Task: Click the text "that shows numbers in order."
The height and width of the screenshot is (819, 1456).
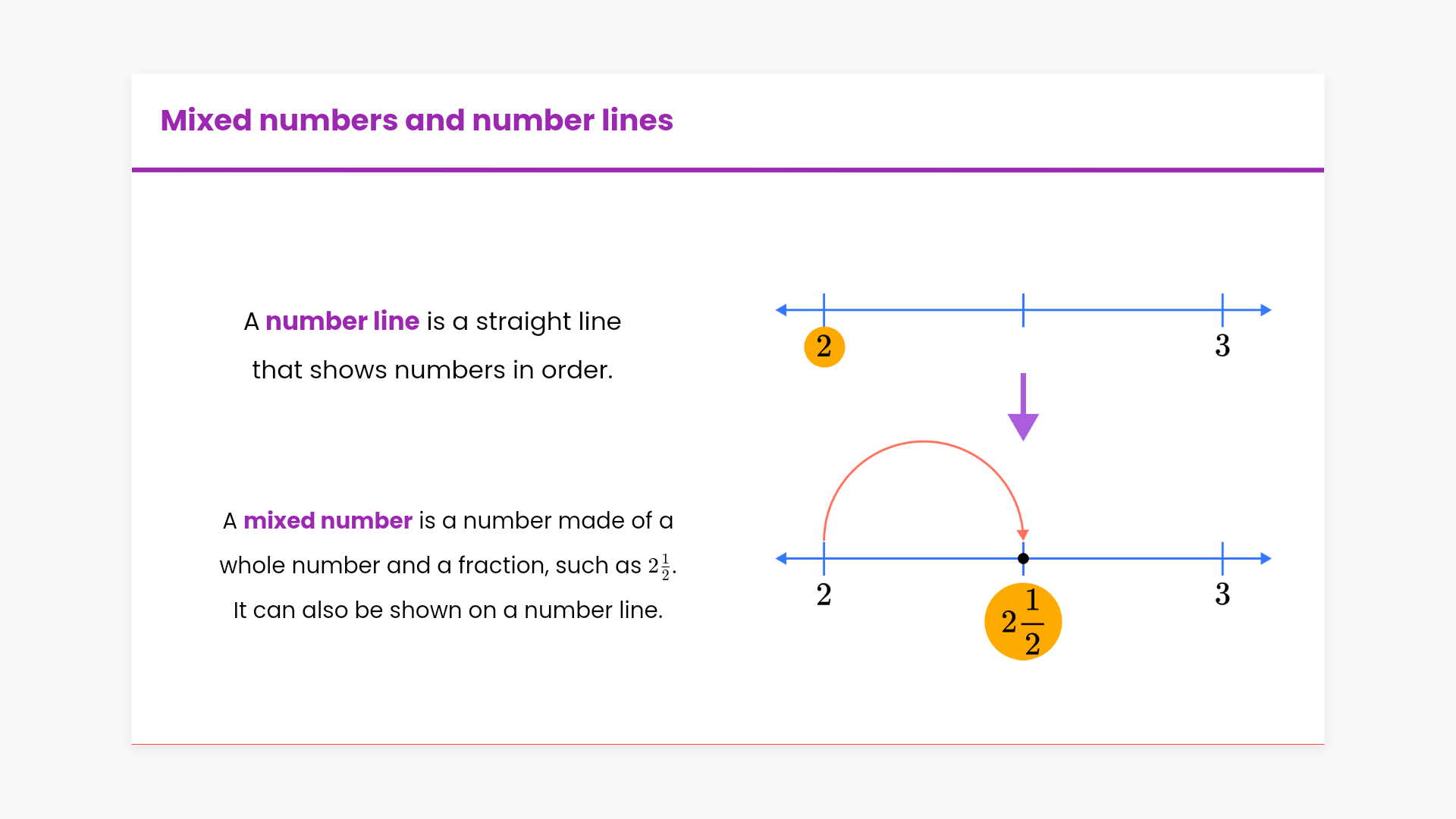Action: click(x=432, y=370)
